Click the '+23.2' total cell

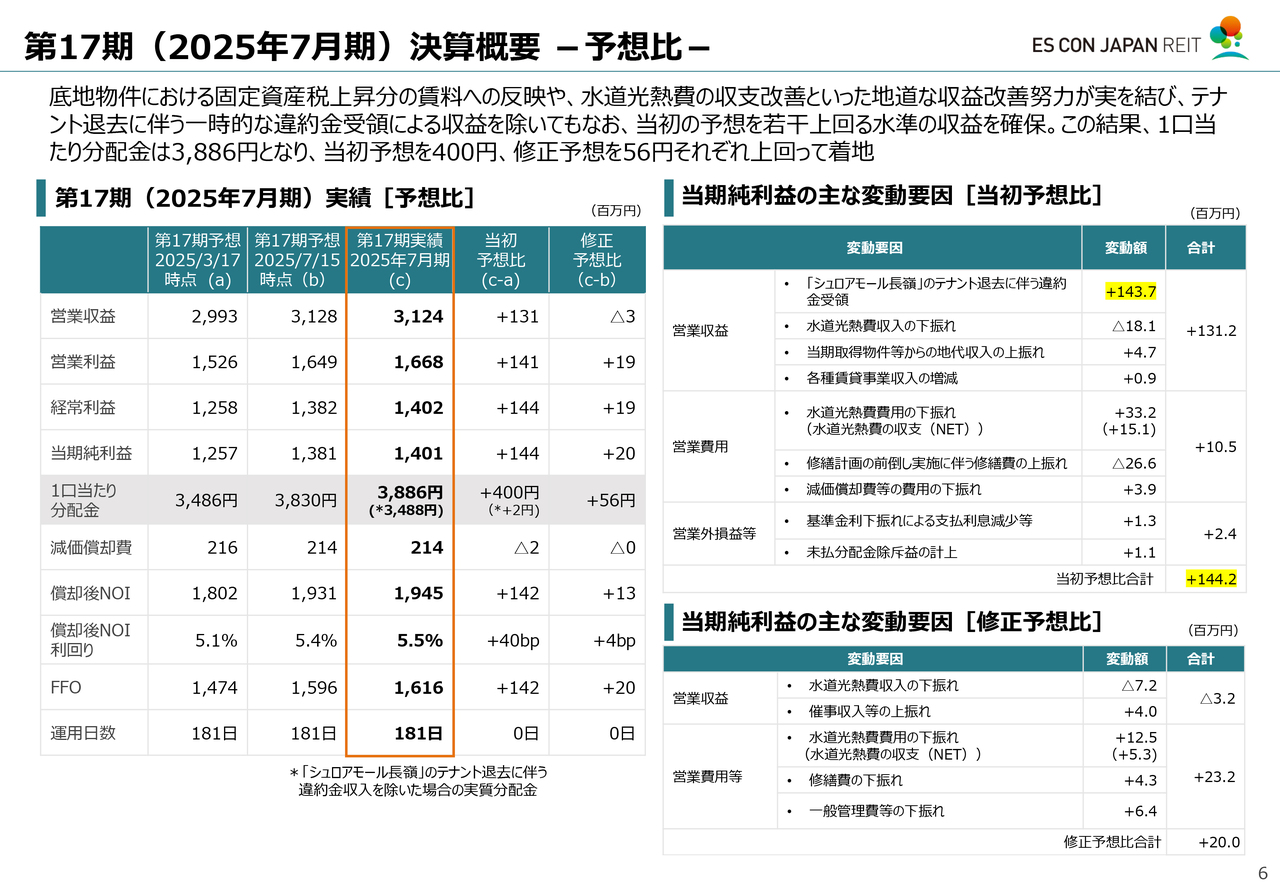click(x=1215, y=776)
